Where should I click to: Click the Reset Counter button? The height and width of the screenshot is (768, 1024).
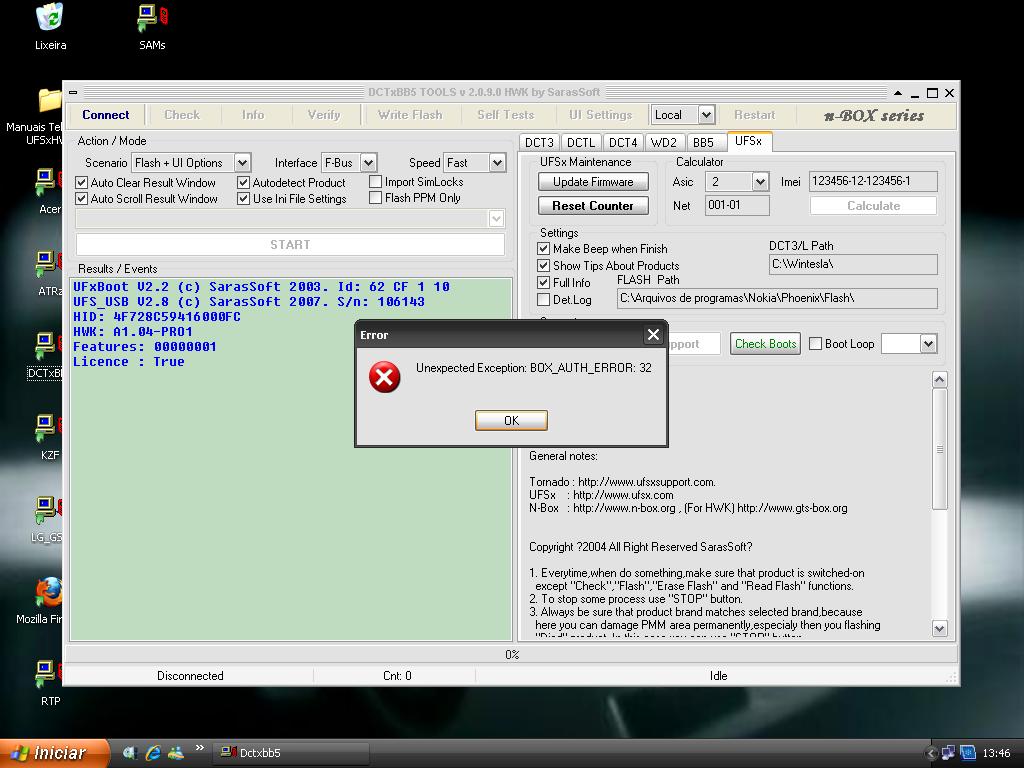click(593, 206)
